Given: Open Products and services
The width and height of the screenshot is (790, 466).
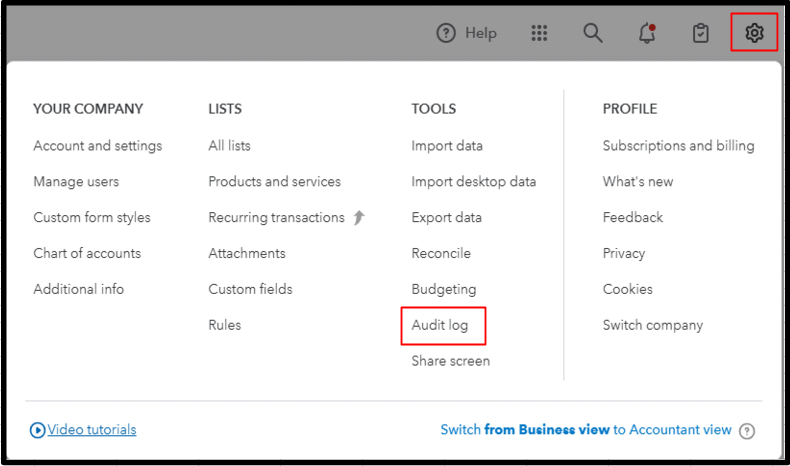Looking at the screenshot, I should click(275, 181).
